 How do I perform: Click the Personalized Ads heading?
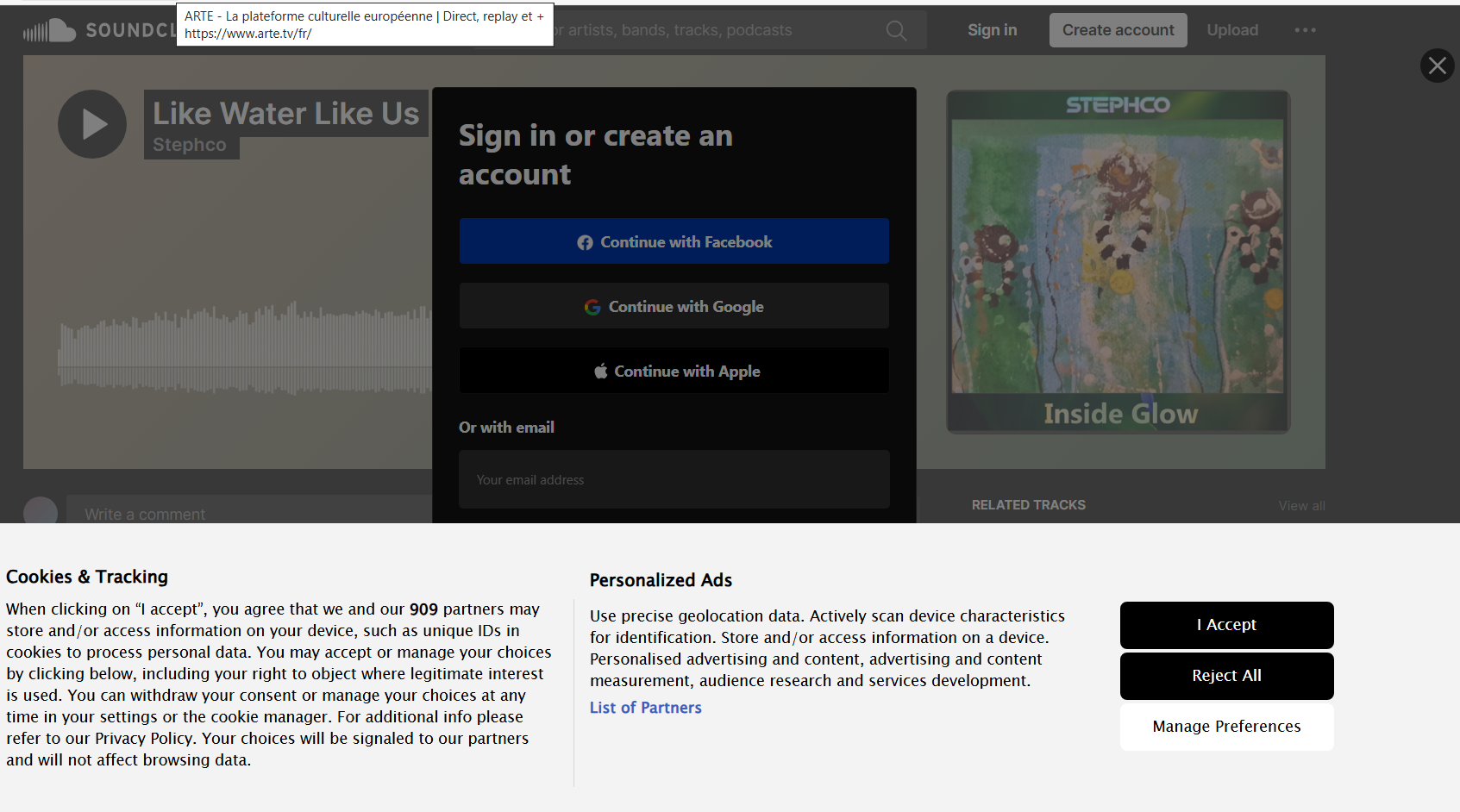[x=661, y=580]
